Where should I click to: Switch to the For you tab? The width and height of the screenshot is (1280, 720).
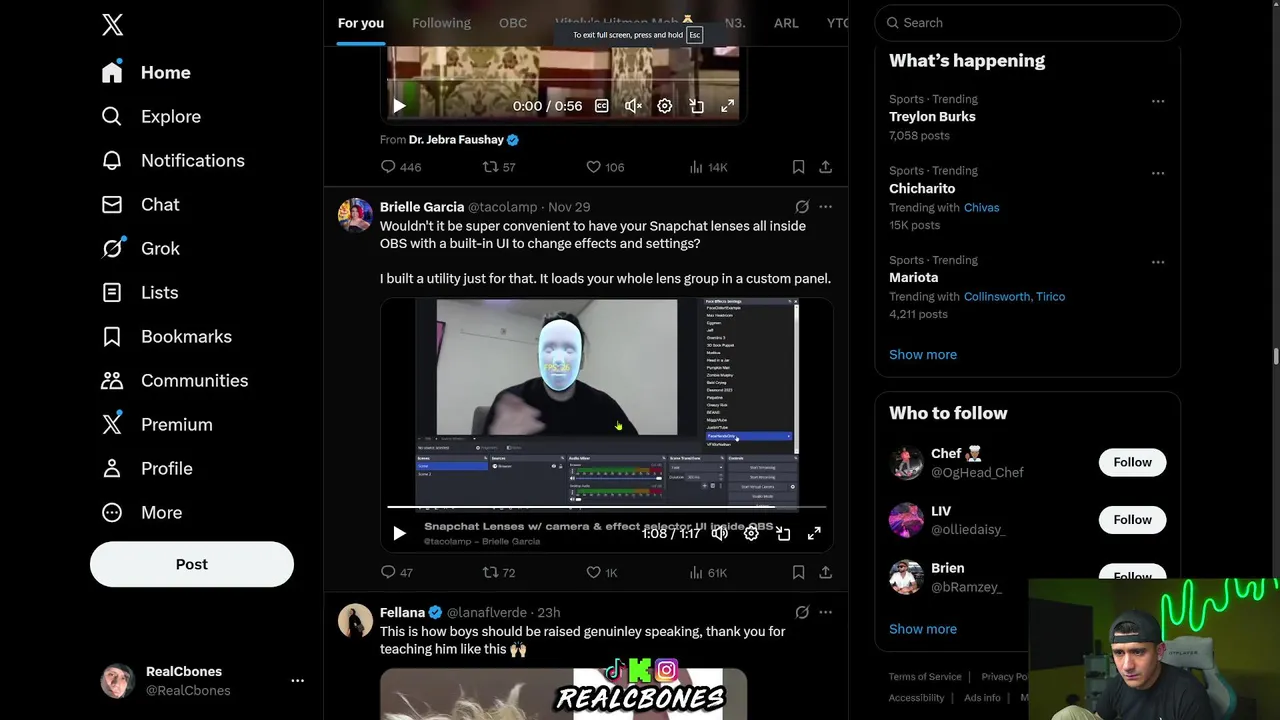click(361, 23)
